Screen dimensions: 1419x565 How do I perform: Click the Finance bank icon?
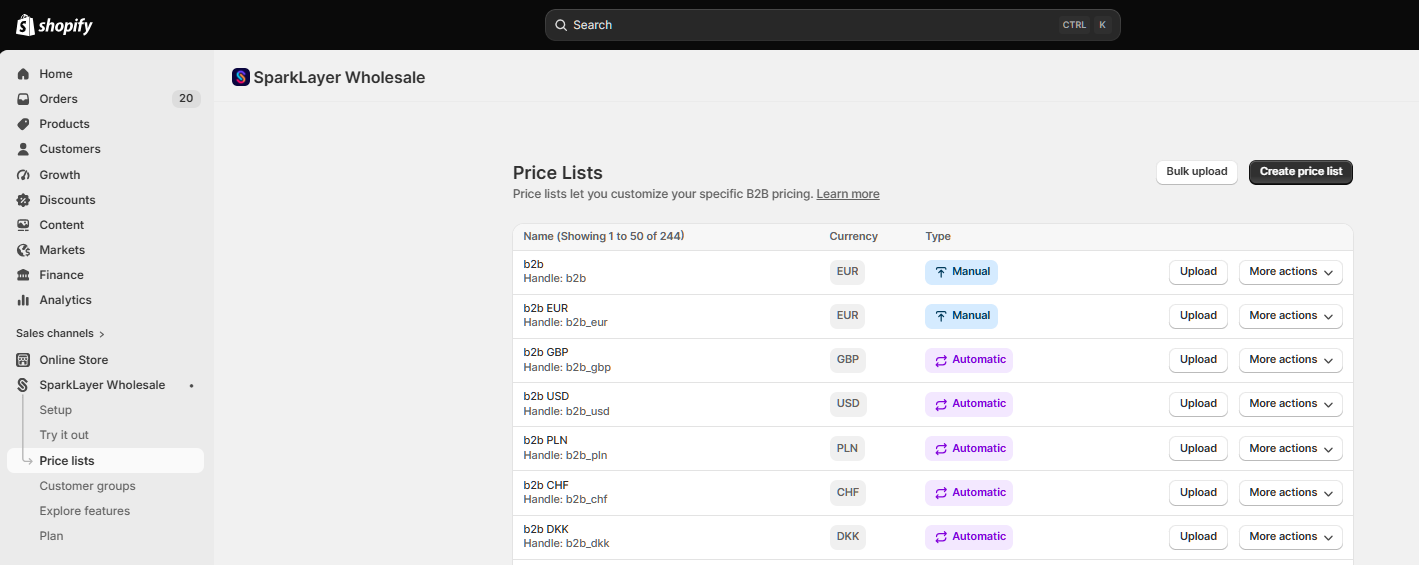click(23, 275)
